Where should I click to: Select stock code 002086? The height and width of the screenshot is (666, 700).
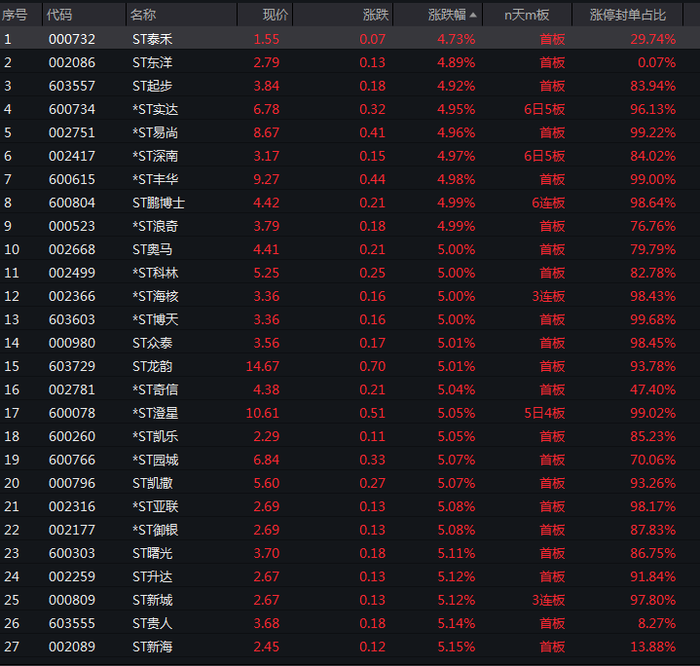coord(72,62)
